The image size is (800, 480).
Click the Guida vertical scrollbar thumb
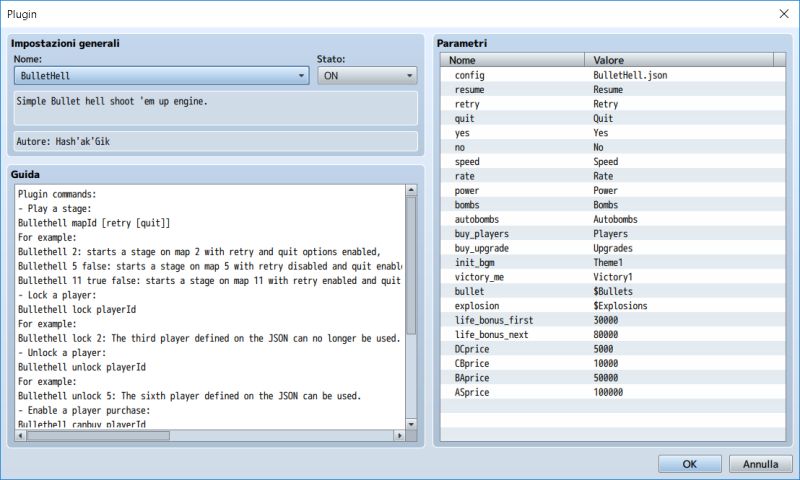click(411, 265)
